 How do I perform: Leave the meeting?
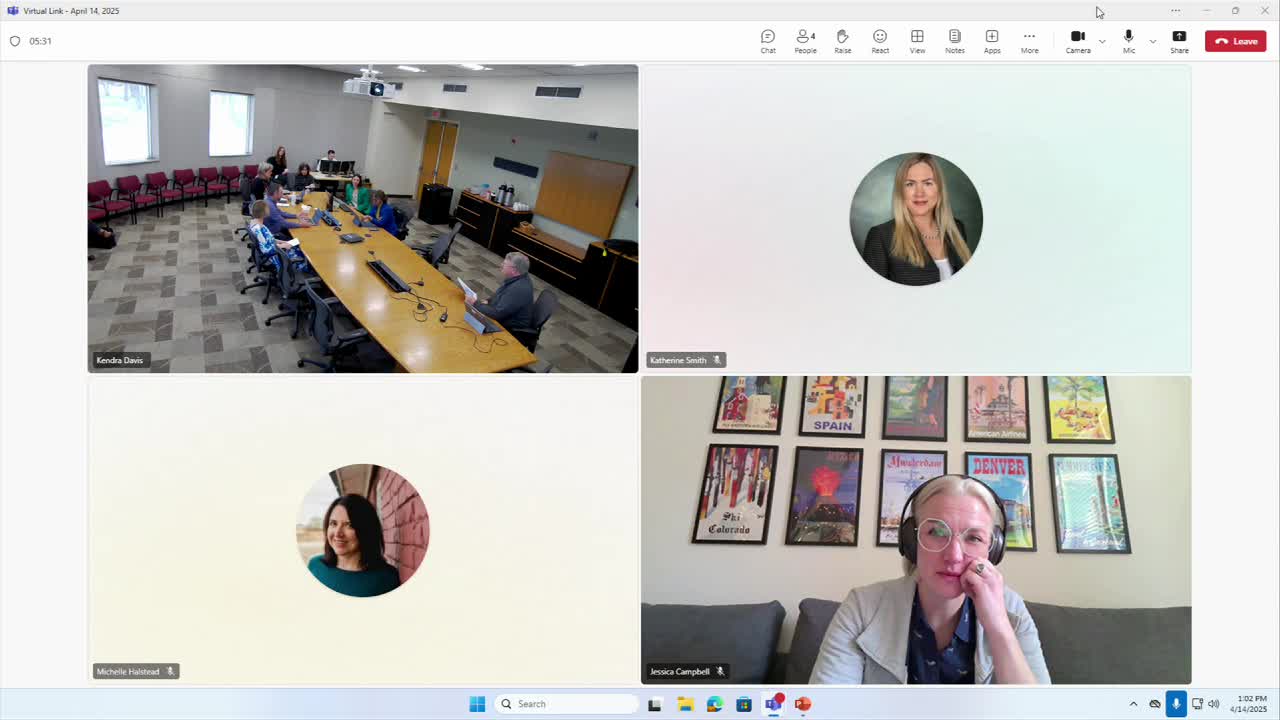1236,41
